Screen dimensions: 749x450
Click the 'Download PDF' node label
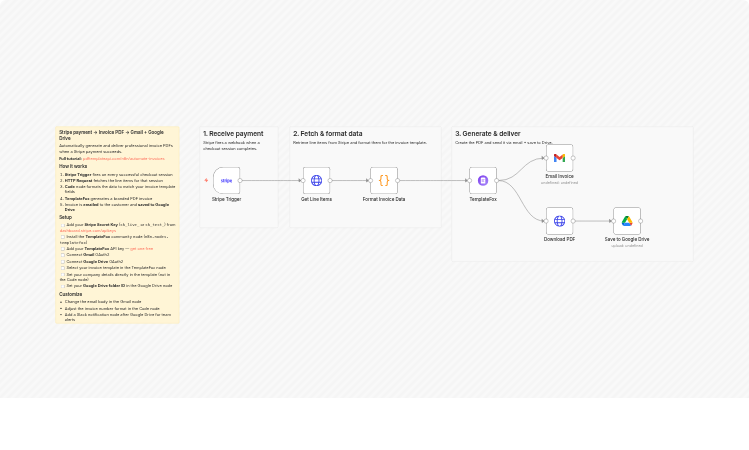pos(559,239)
